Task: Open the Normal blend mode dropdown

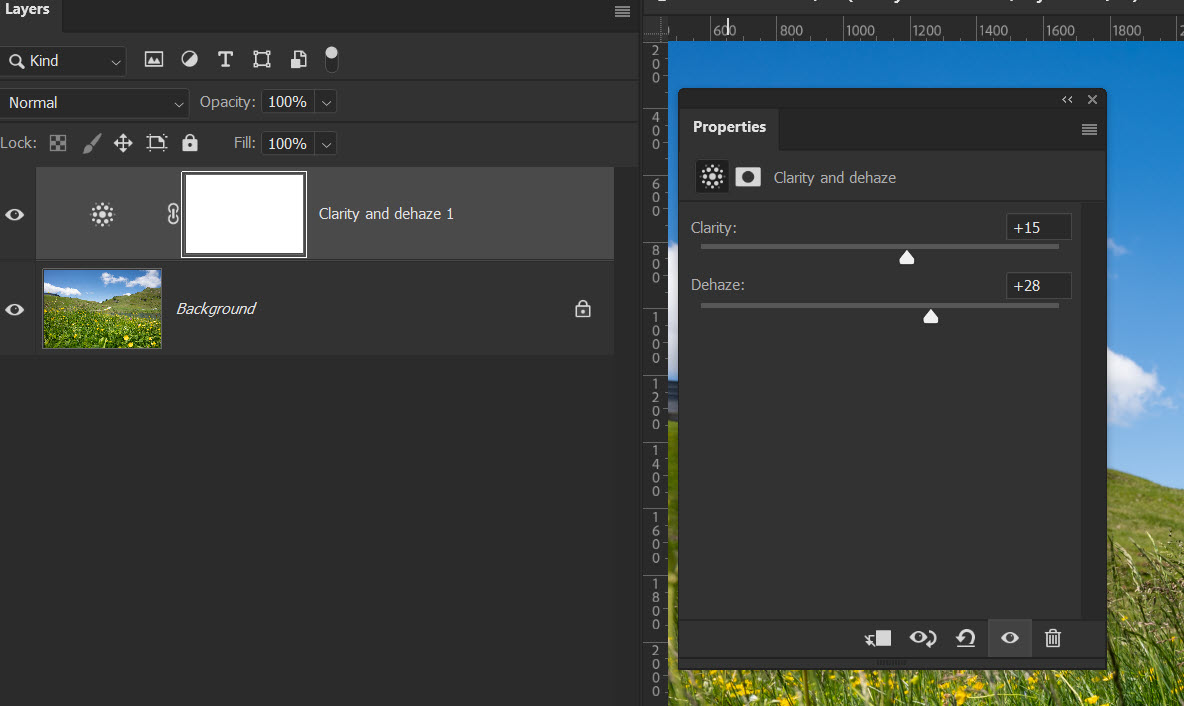Action: point(95,103)
